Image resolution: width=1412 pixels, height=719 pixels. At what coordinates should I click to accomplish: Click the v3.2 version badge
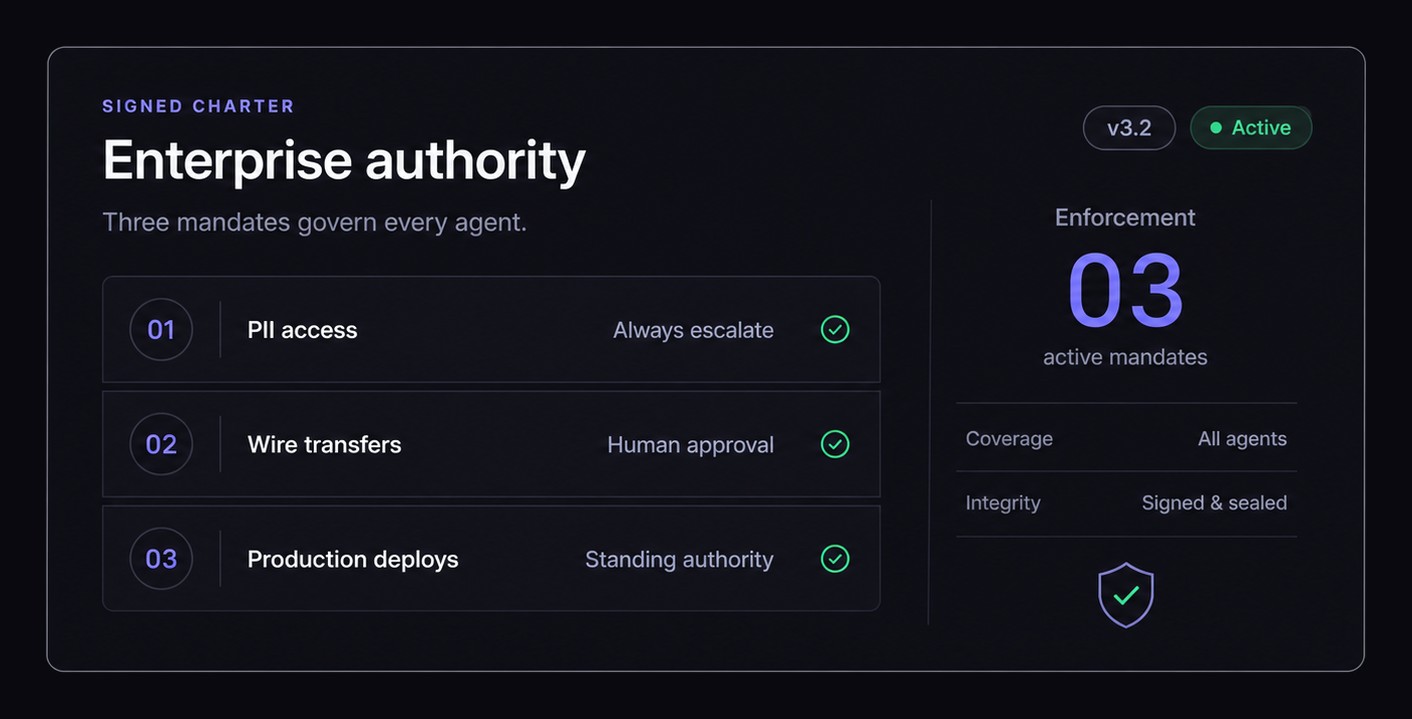click(x=1129, y=128)
